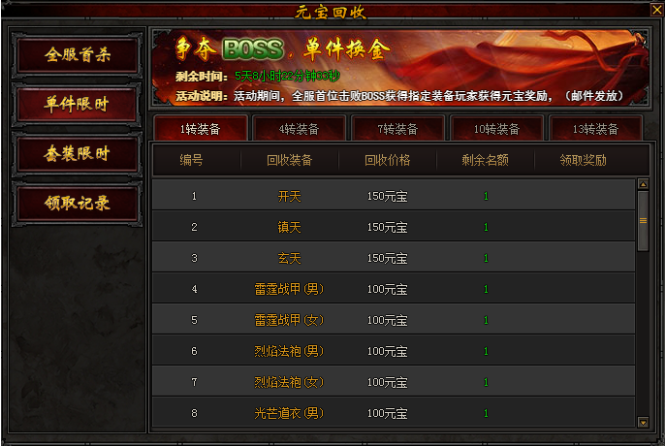The image size is (666, 446).
Task: Switch to the 4转装备 tab
Action: [x=299, y=129]
